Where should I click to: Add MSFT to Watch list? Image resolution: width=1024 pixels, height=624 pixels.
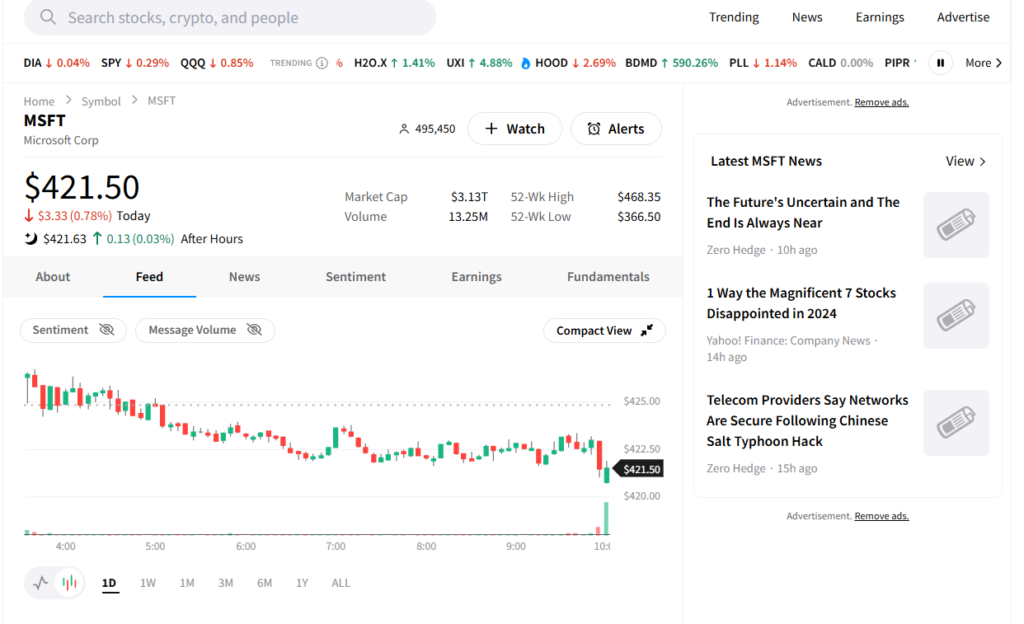point(515,129)
